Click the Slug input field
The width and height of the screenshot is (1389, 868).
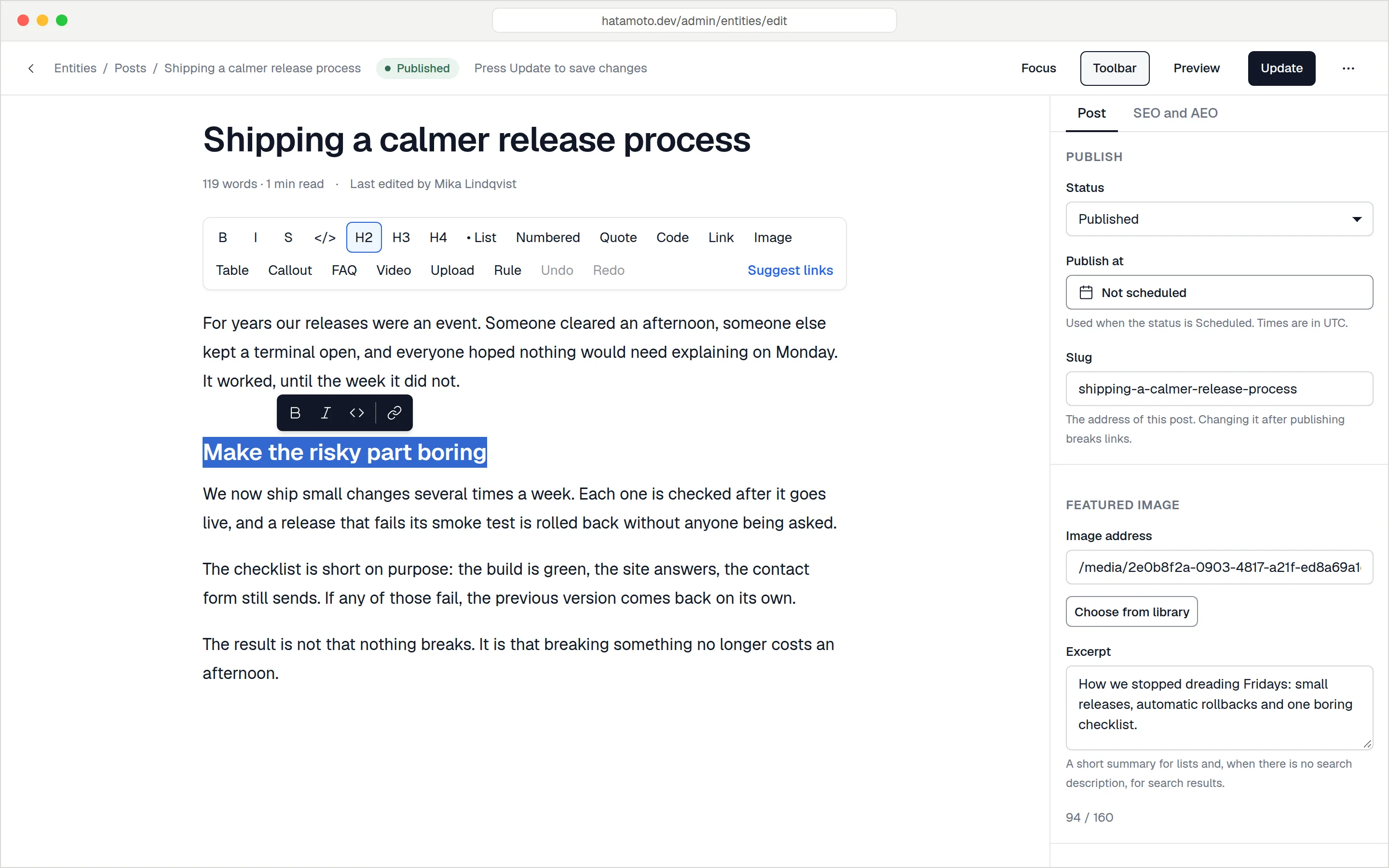(1219, 389)
